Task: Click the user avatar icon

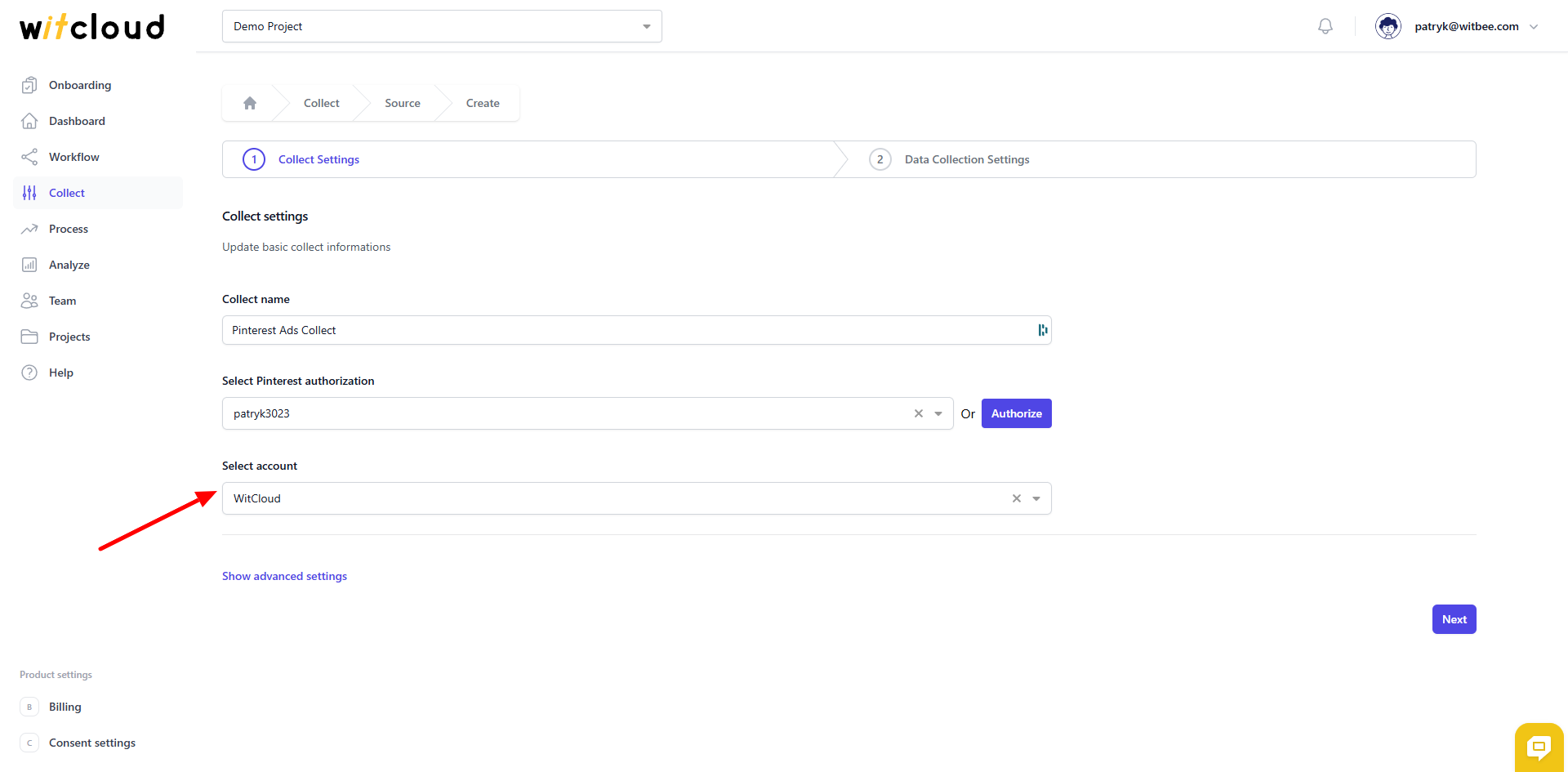Action: [x=1388, y=26]
